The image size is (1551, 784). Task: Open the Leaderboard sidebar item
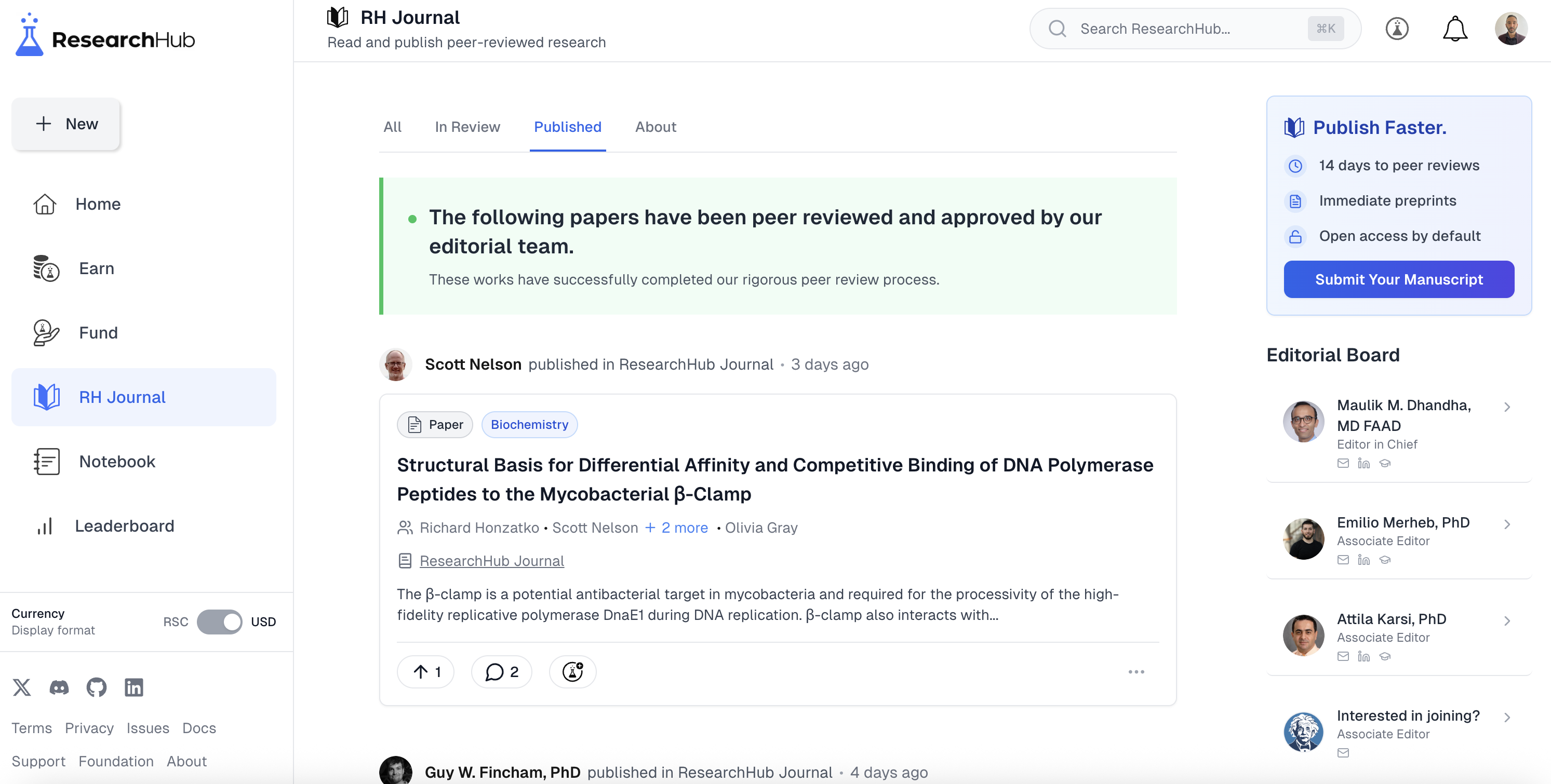[x=124, y=526]
